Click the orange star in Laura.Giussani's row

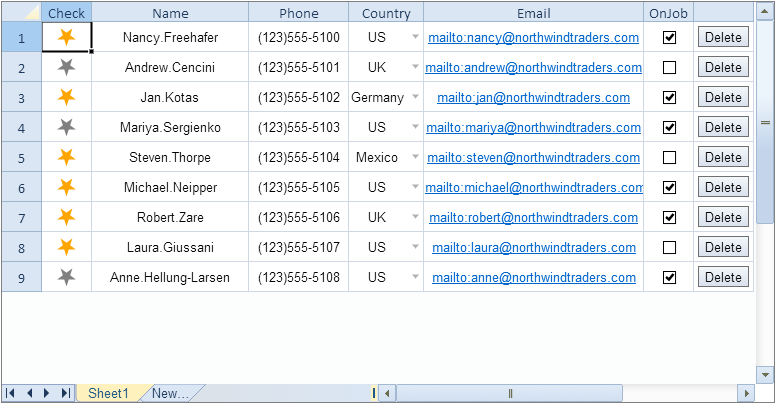click(66, 247)
